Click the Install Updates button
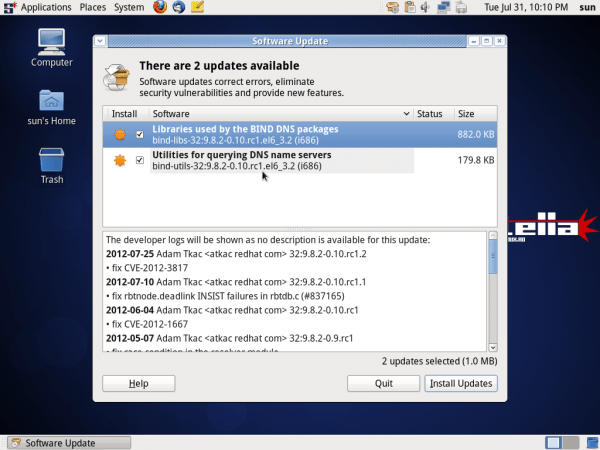This screenshot has height=450, width=600. 460,383
